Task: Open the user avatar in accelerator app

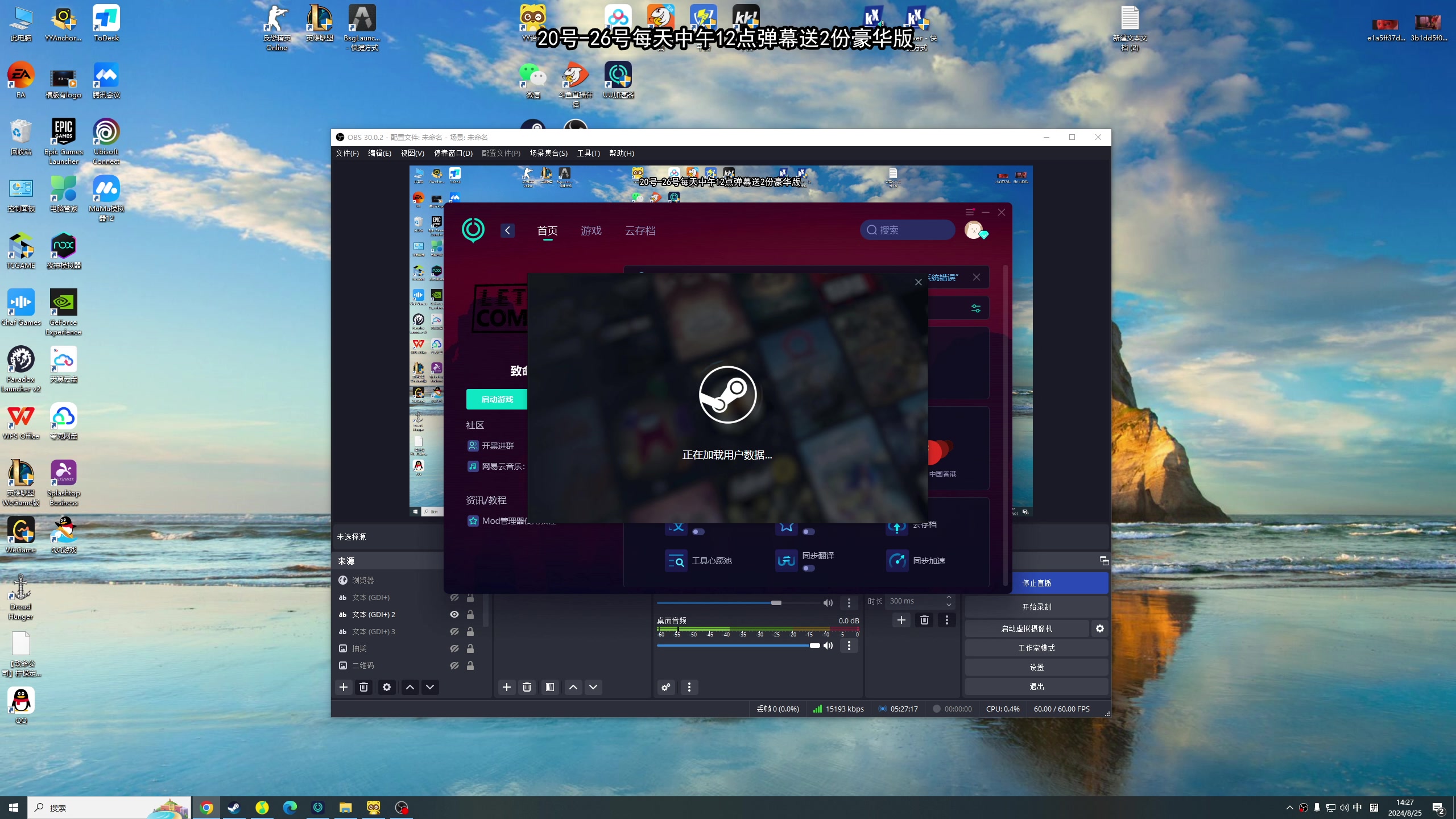Action: 974,230
